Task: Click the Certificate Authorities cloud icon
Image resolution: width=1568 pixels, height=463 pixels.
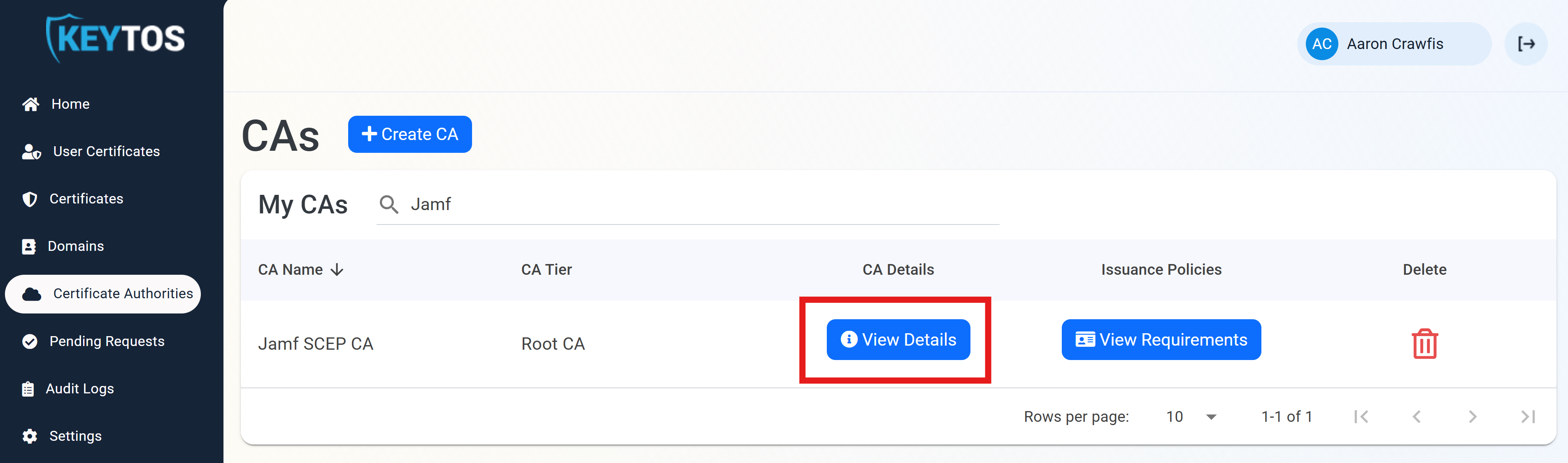Action: 30,294
